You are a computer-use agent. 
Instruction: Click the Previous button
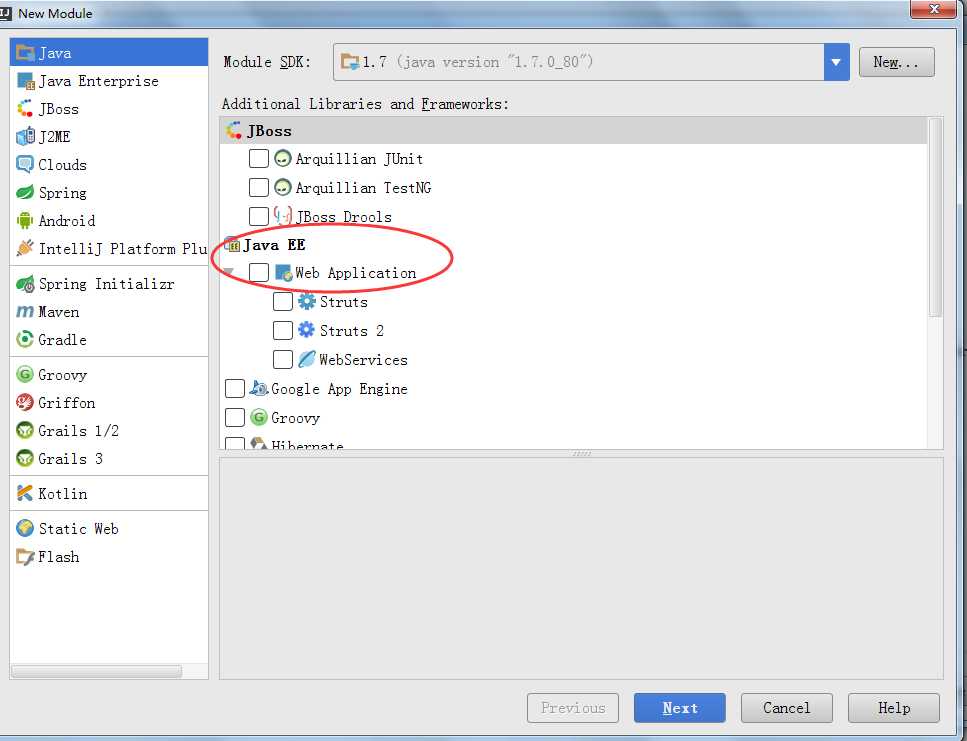[x=573, y=708]
